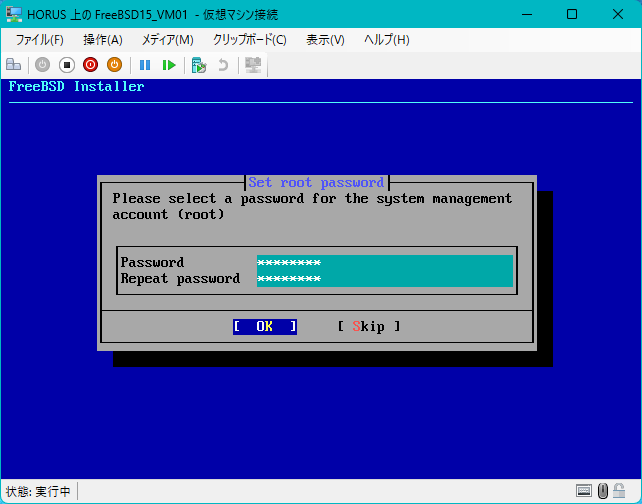Turn off the VM with the stop icon
The image size is (642, 504).
tap(67, 65)
